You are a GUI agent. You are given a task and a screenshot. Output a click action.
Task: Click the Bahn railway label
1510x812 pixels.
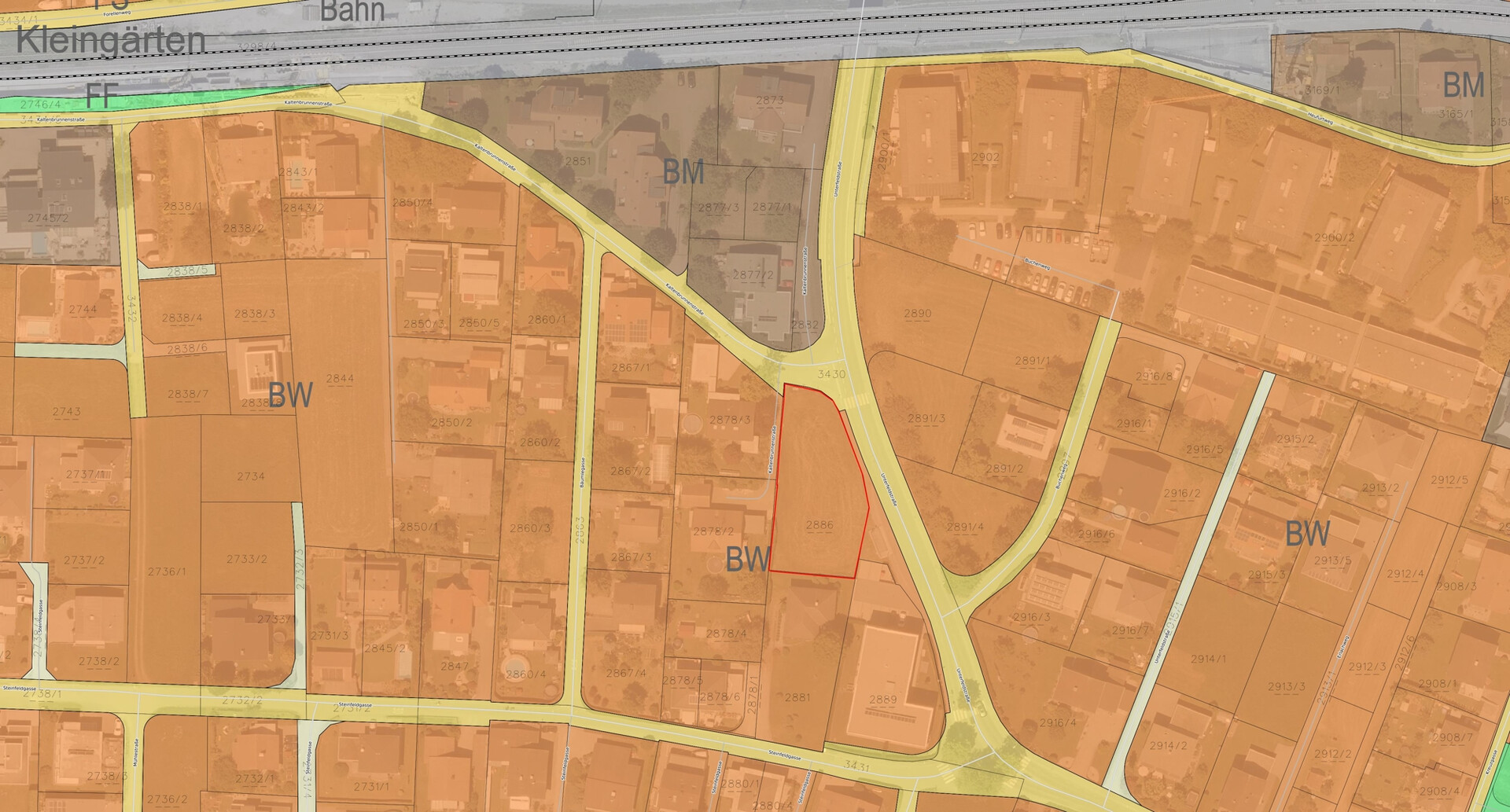pos(352,11)
